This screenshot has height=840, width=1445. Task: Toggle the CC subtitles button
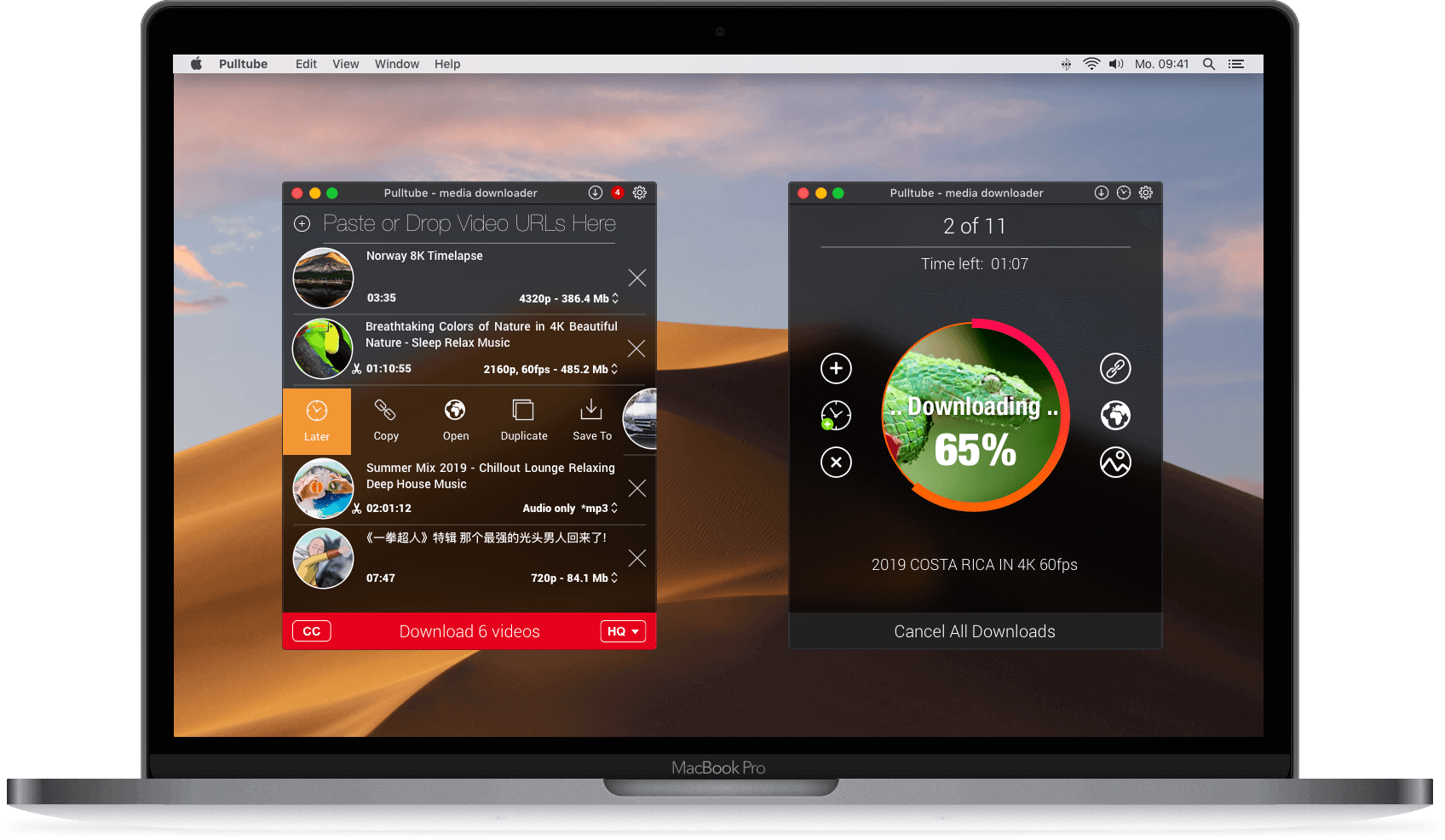click(312, 631)
